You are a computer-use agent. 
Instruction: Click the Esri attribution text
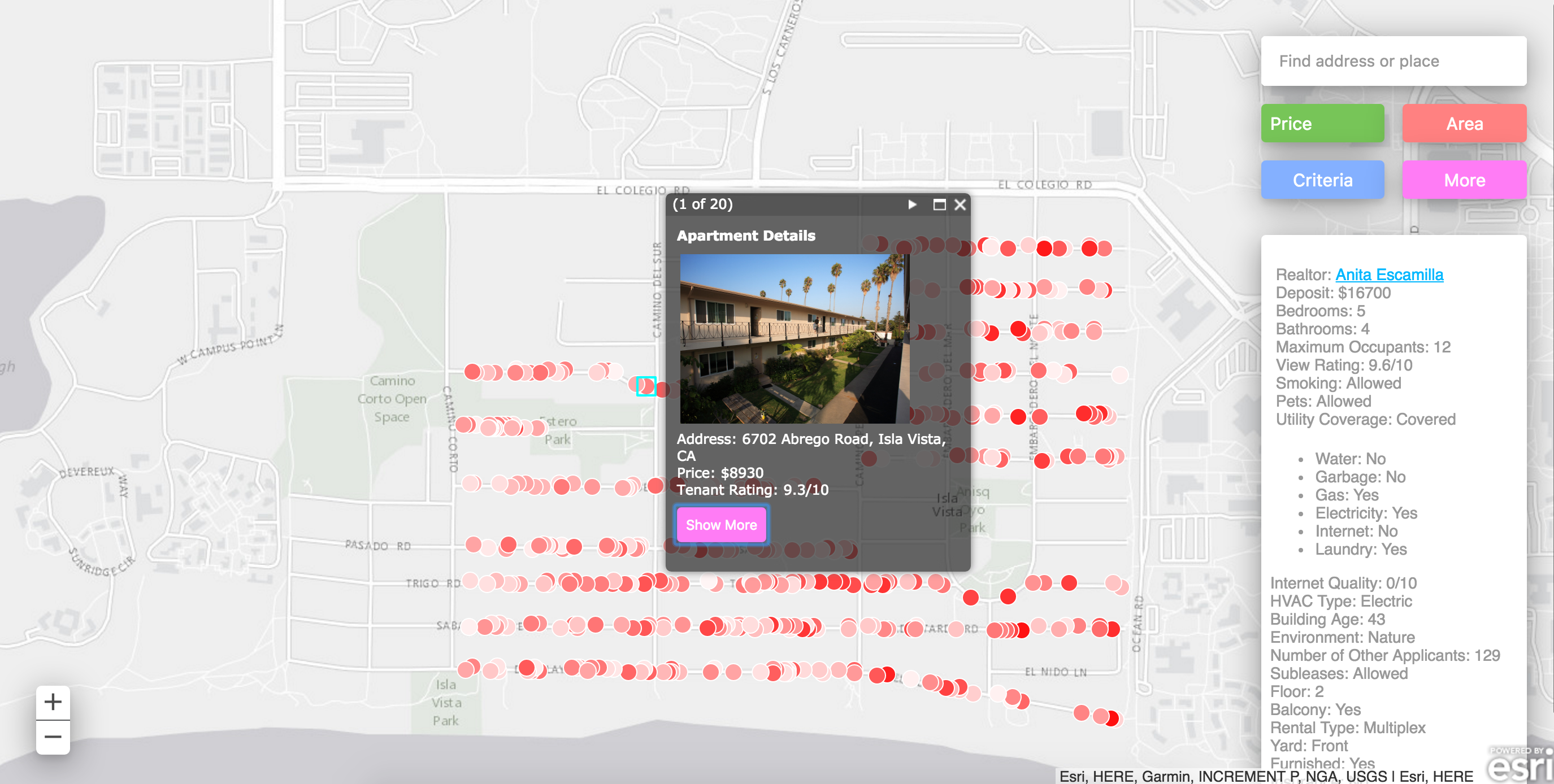(x=1266, y=776)
